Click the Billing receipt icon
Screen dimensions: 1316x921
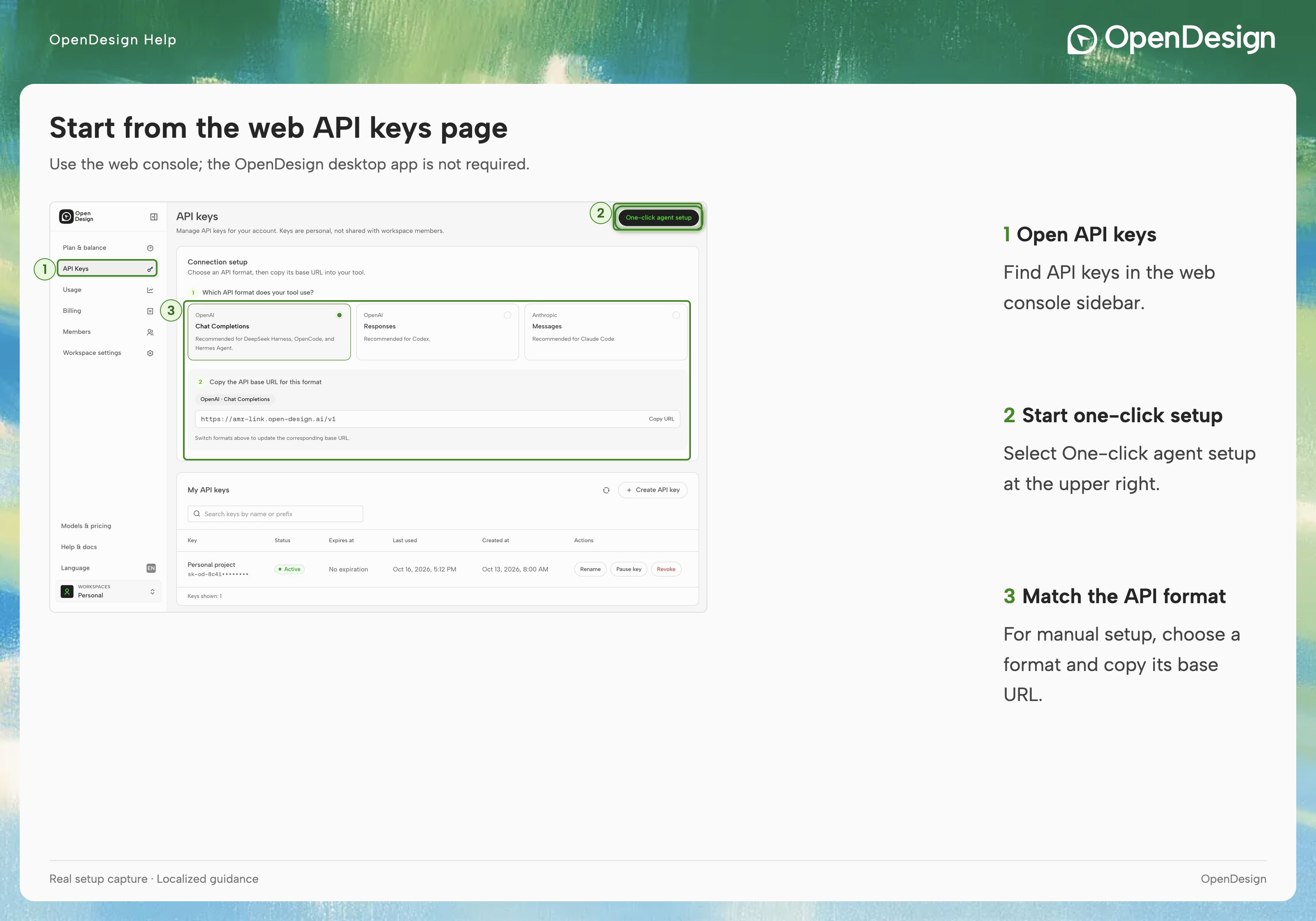point(150,311)
